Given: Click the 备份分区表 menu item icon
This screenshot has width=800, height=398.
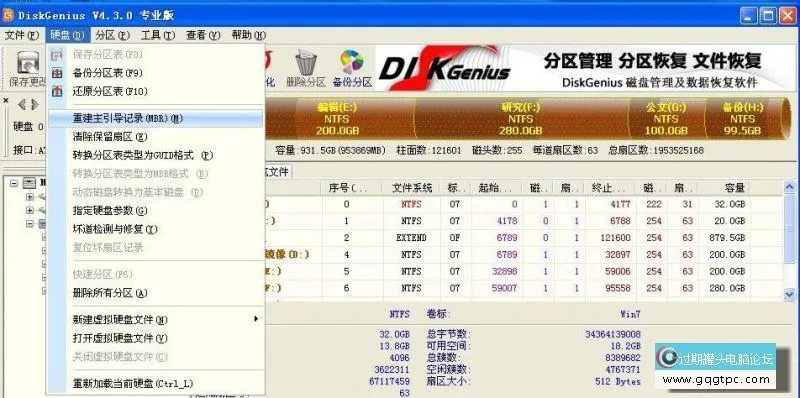Looking at the screenshot, I should pyautogui.click(x=57, y=73).
